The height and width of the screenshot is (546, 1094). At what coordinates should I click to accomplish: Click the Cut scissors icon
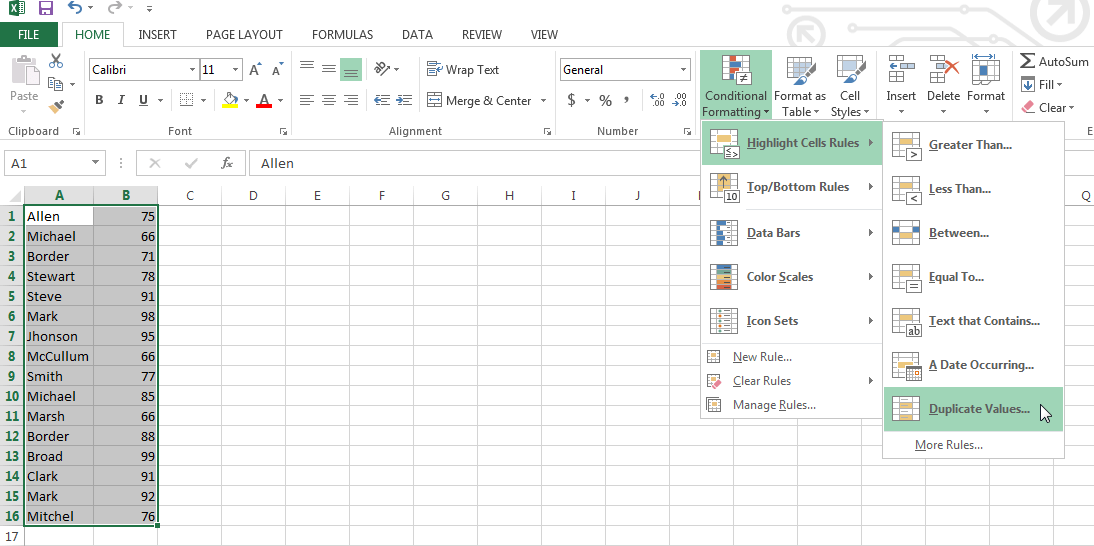point(56,61)
